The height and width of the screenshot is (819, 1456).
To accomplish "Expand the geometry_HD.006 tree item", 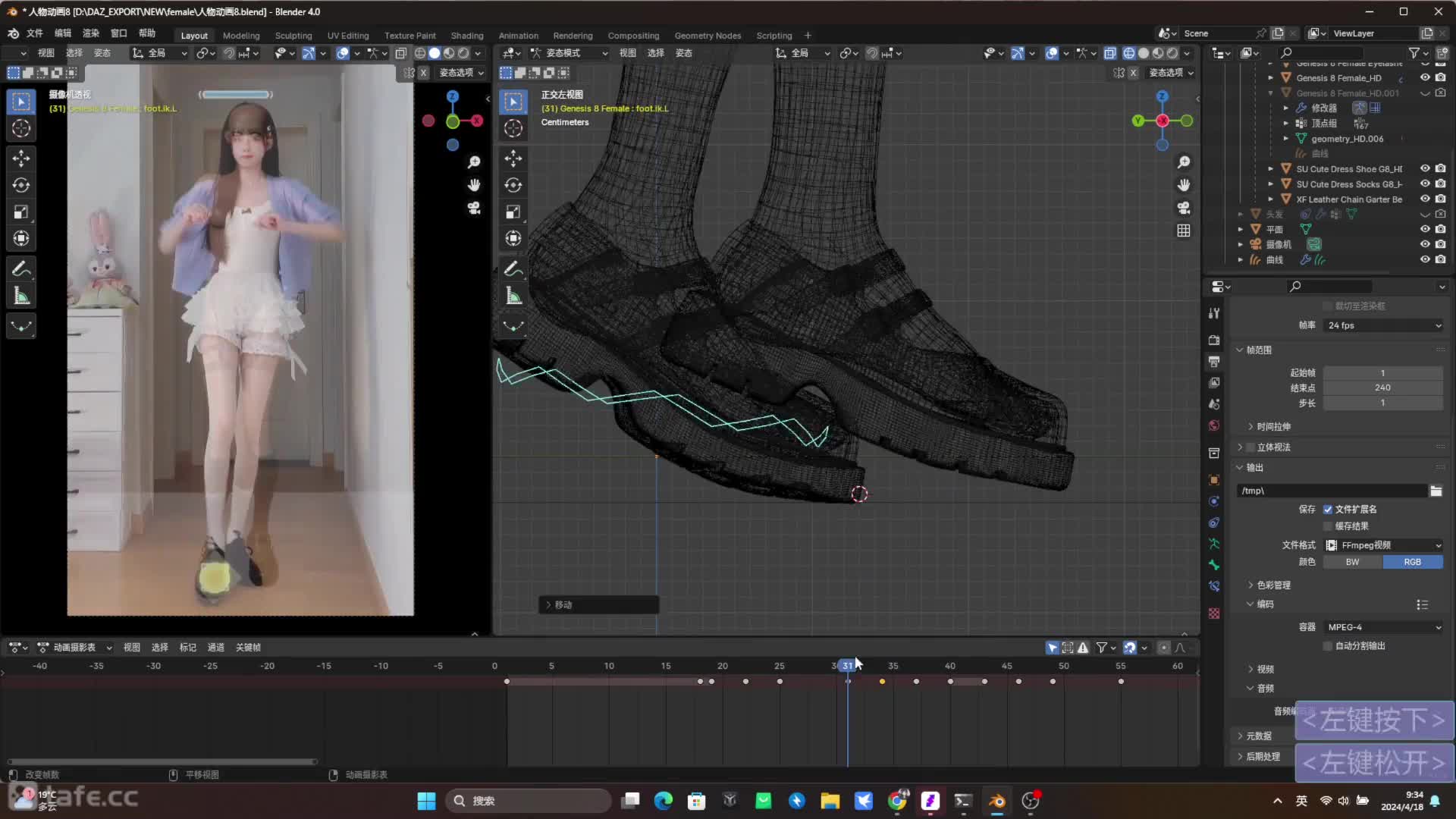I will point(1285,139).
